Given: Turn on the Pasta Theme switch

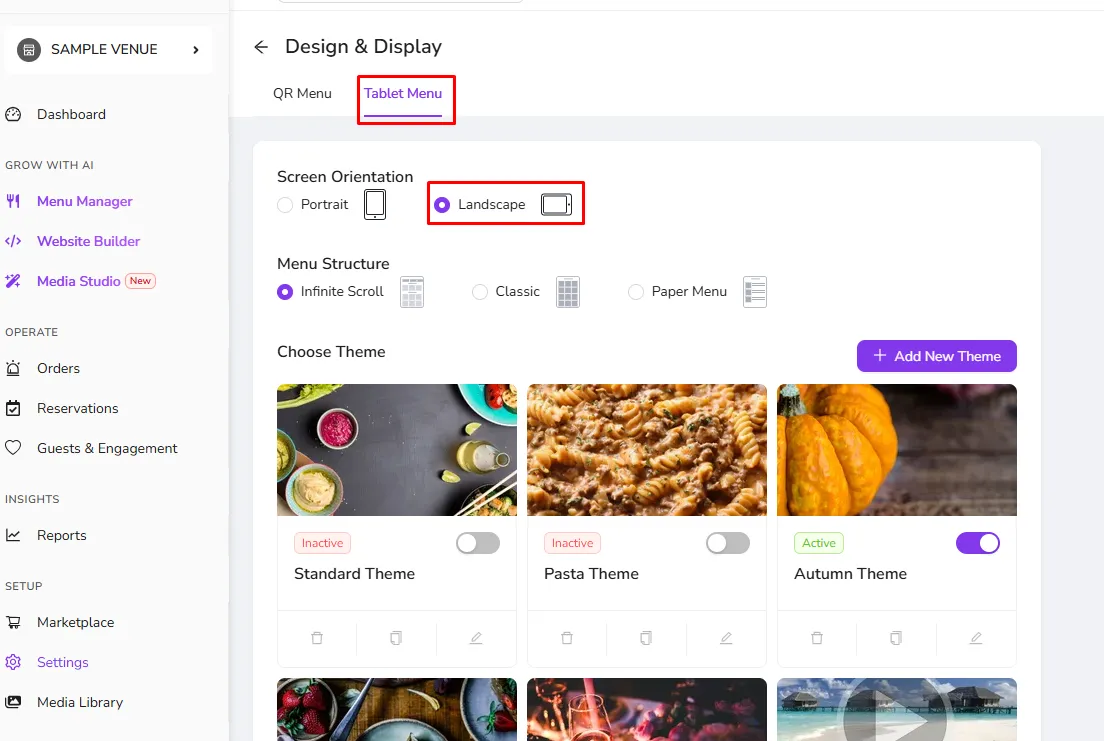Looking at the screenshot, I should click(x=728, y=543).
